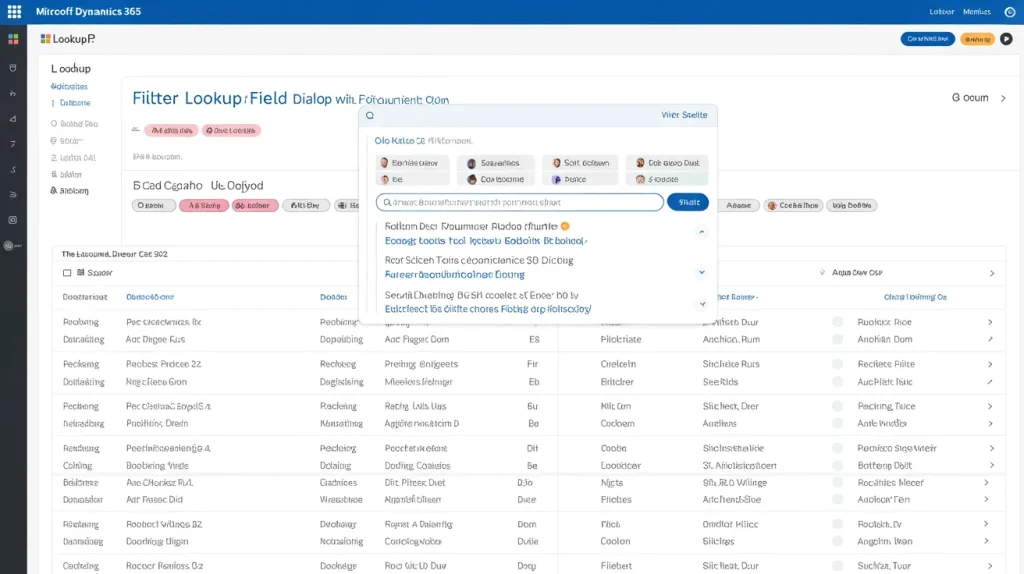Select Aktiviites in the Lookup sidebar
The width and height of the screenshot is (1024, 574).
[69, 86]
